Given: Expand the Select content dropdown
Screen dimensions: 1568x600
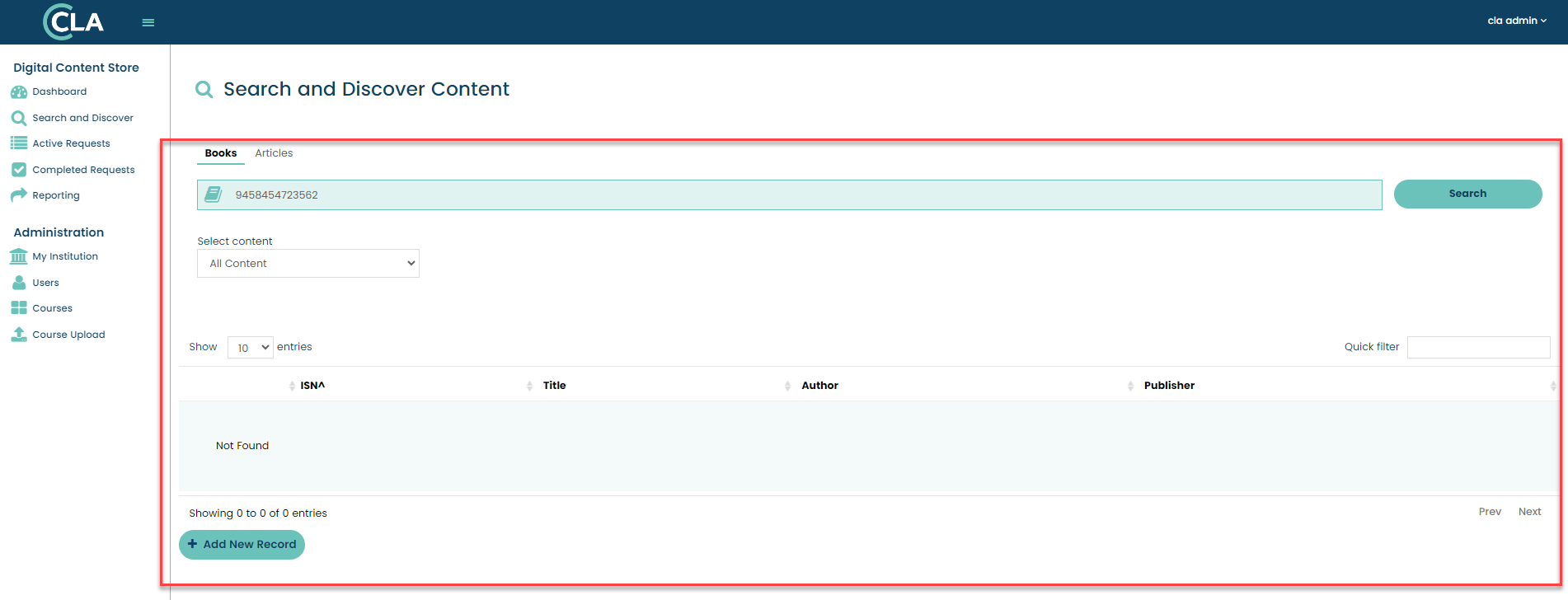Looking at the screenshot, I should click(307, 264).
